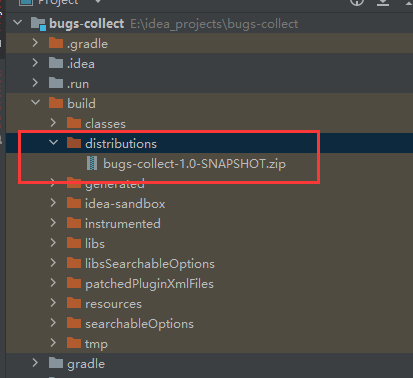
Task: Click the distributions folder icon
Action: click(x=74, y=143)
